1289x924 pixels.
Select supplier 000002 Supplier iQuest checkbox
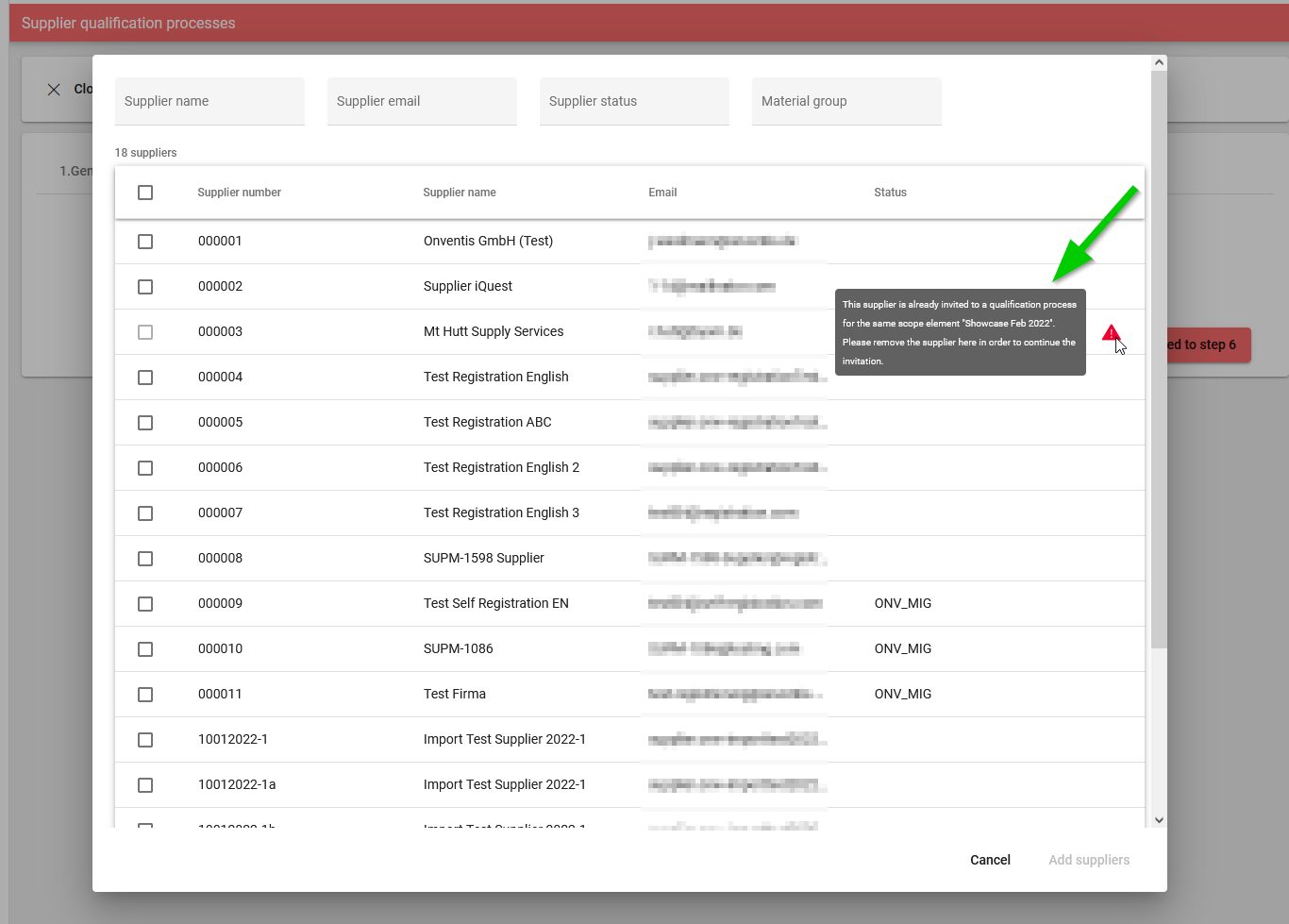[x=145, y=287]
